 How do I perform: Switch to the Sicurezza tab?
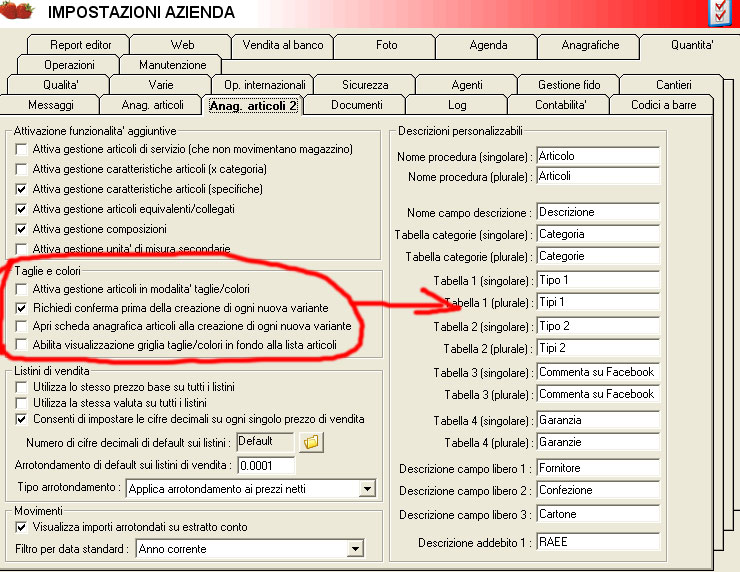(x=365, y=85)
